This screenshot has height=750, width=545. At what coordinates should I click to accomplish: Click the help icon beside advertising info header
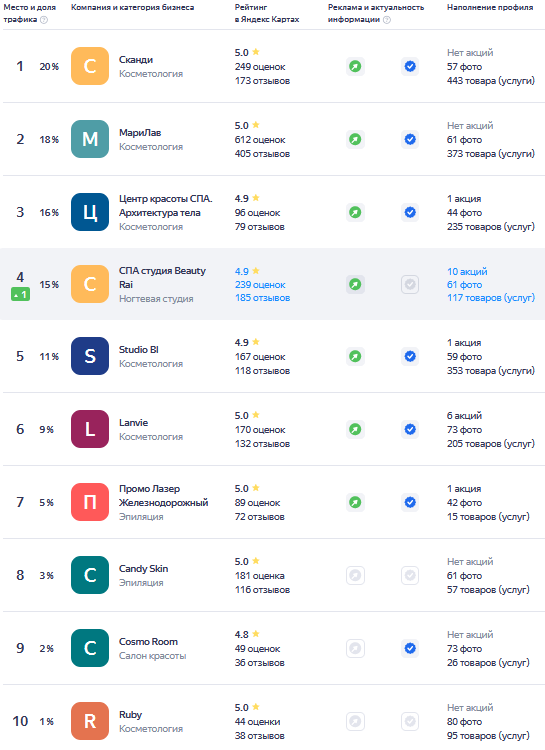click(x=387, y=20)
